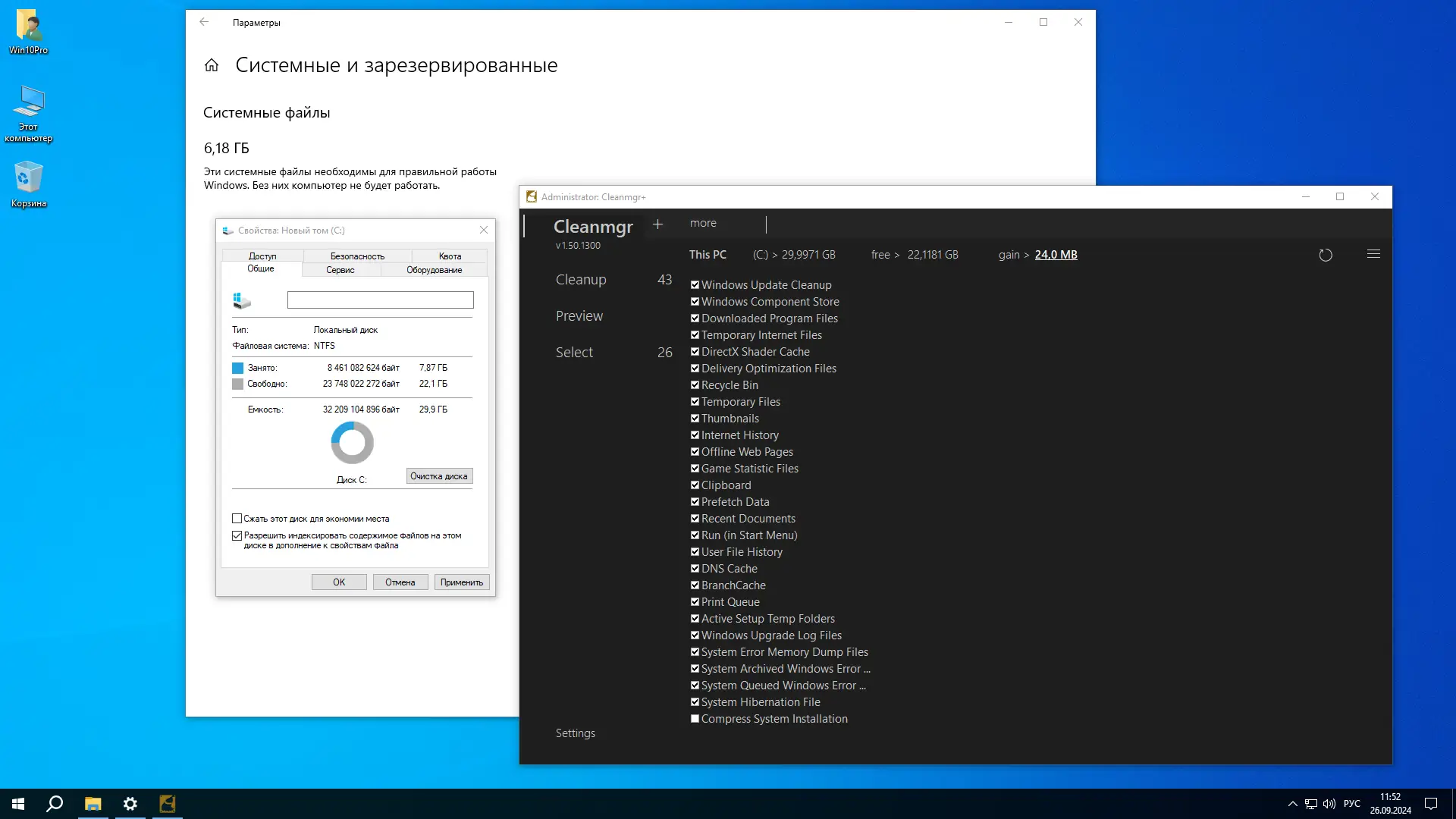Image resolution: width=1456 pixels, height=819 pixels.
Task: Click the Очистка диска button
Action: coord(439,476)
